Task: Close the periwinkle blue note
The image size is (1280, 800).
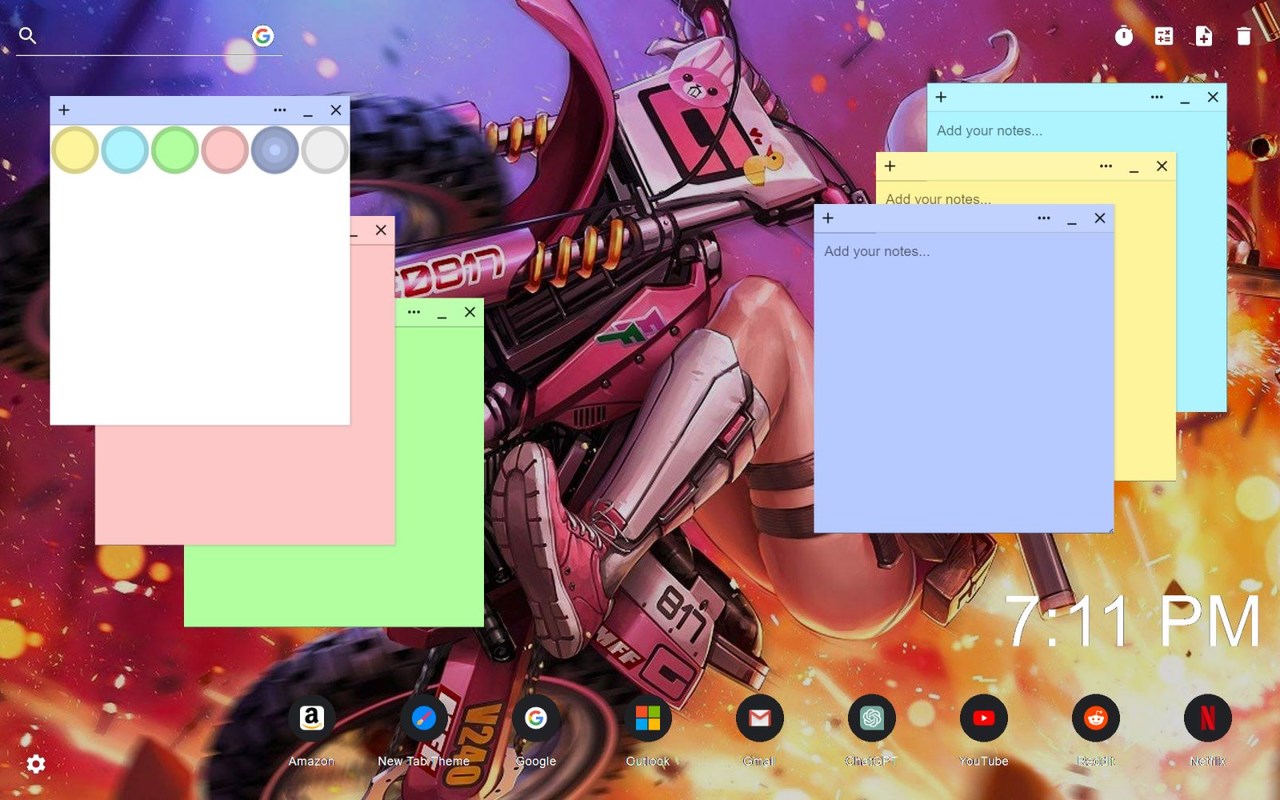Action: point(1100,218)
